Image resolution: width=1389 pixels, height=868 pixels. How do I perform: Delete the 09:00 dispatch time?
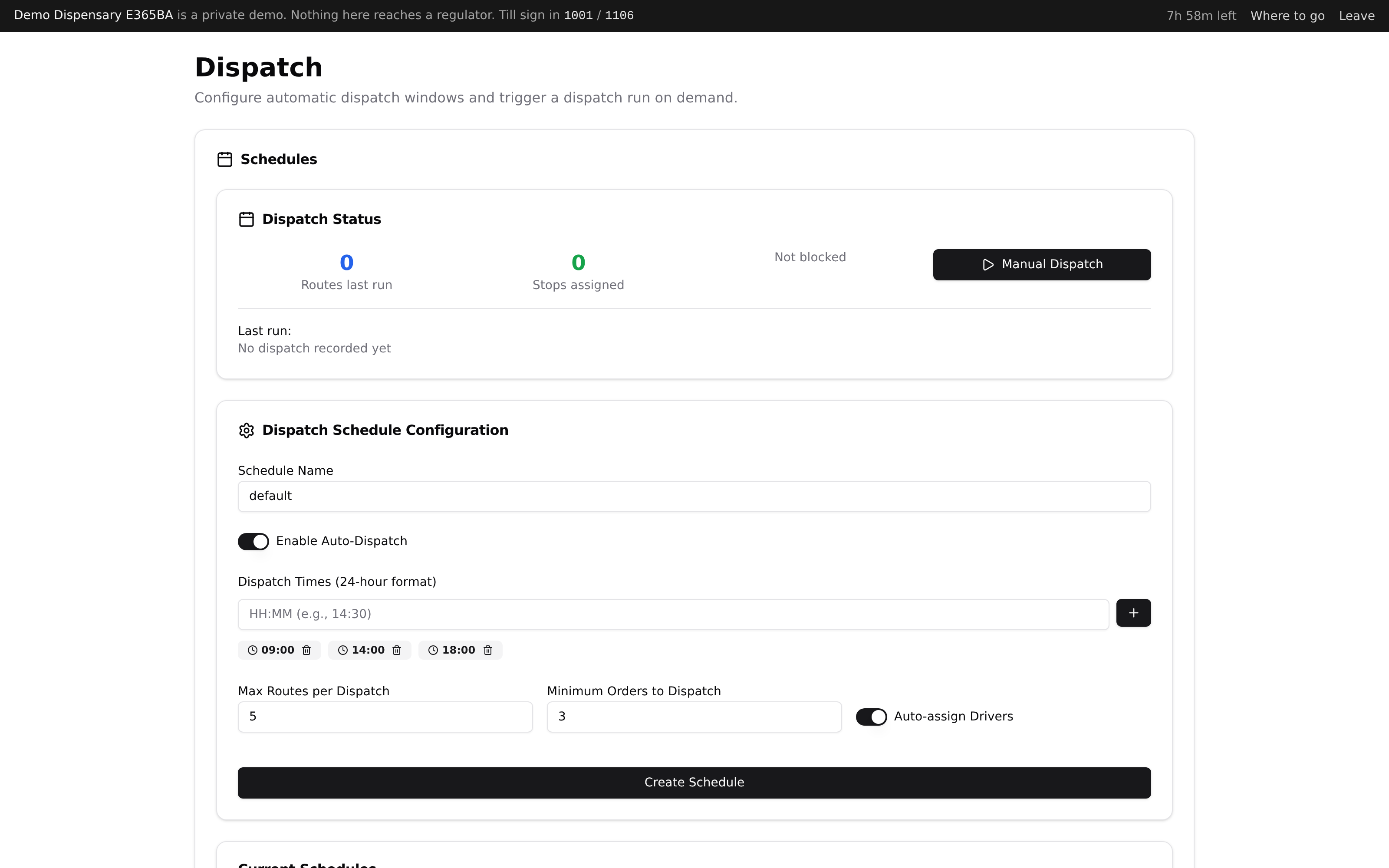click(x=306, y=650)
